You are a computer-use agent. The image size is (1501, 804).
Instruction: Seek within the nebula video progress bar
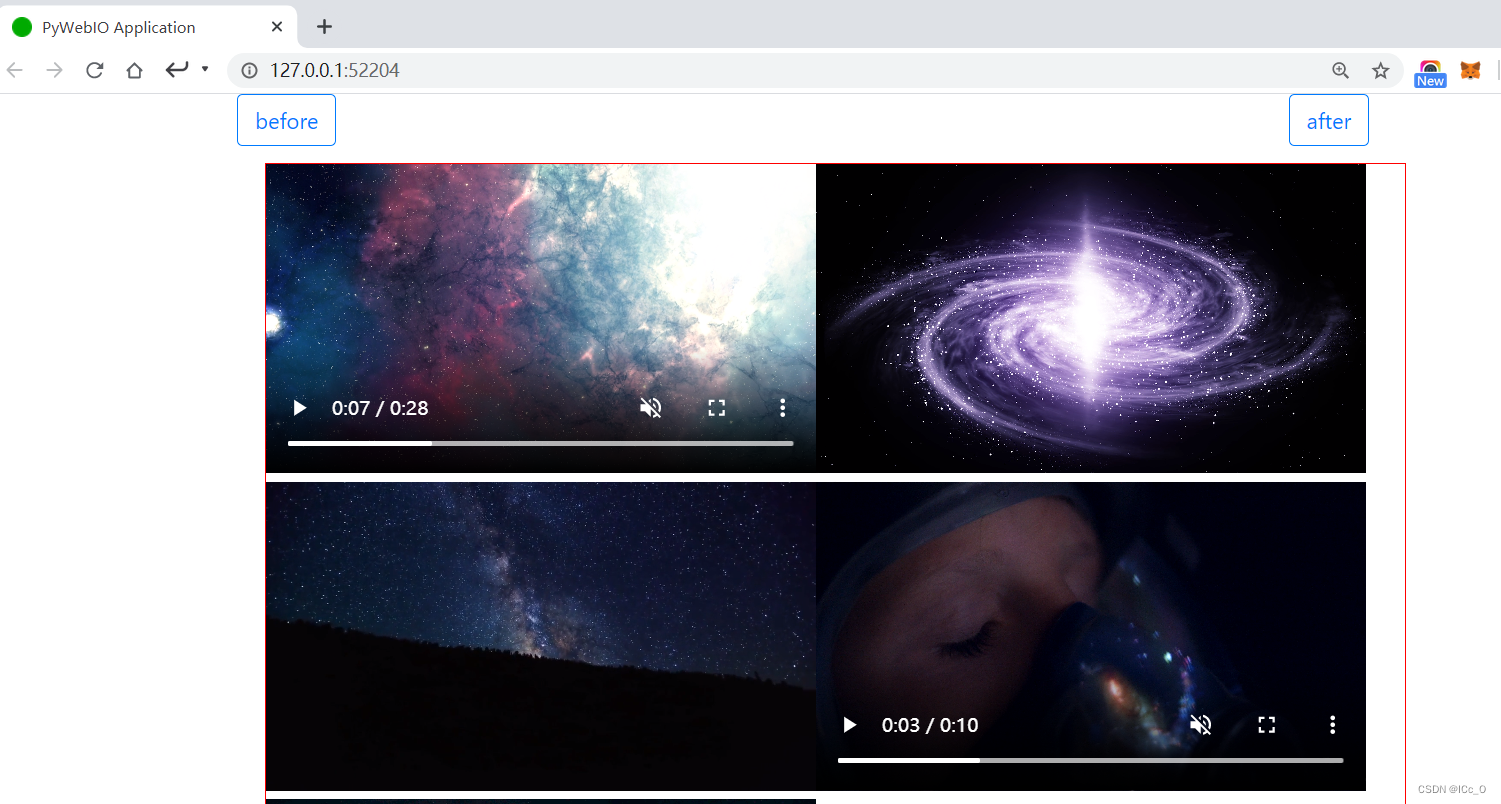click(541, 443)
